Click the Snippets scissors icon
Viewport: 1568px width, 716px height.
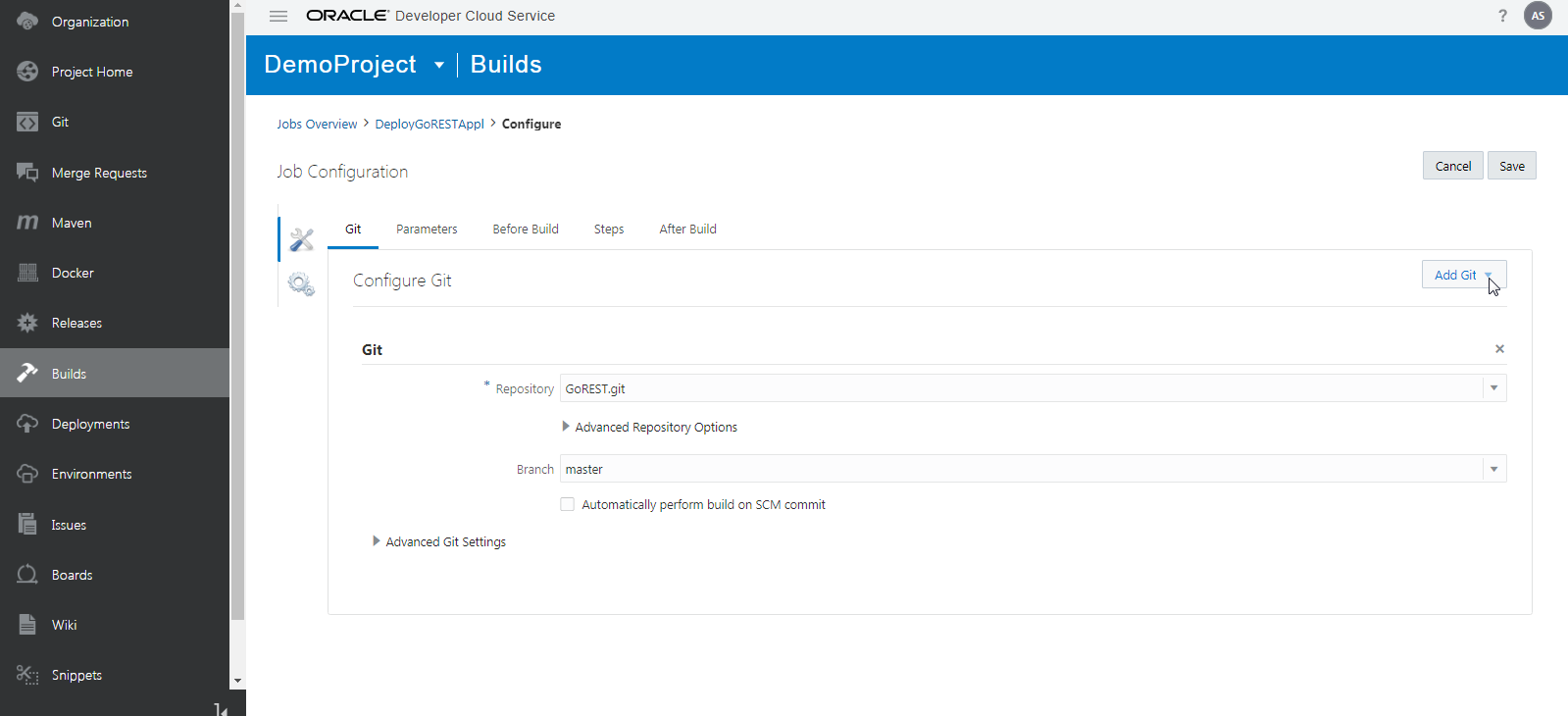click(x=27, y=675)
